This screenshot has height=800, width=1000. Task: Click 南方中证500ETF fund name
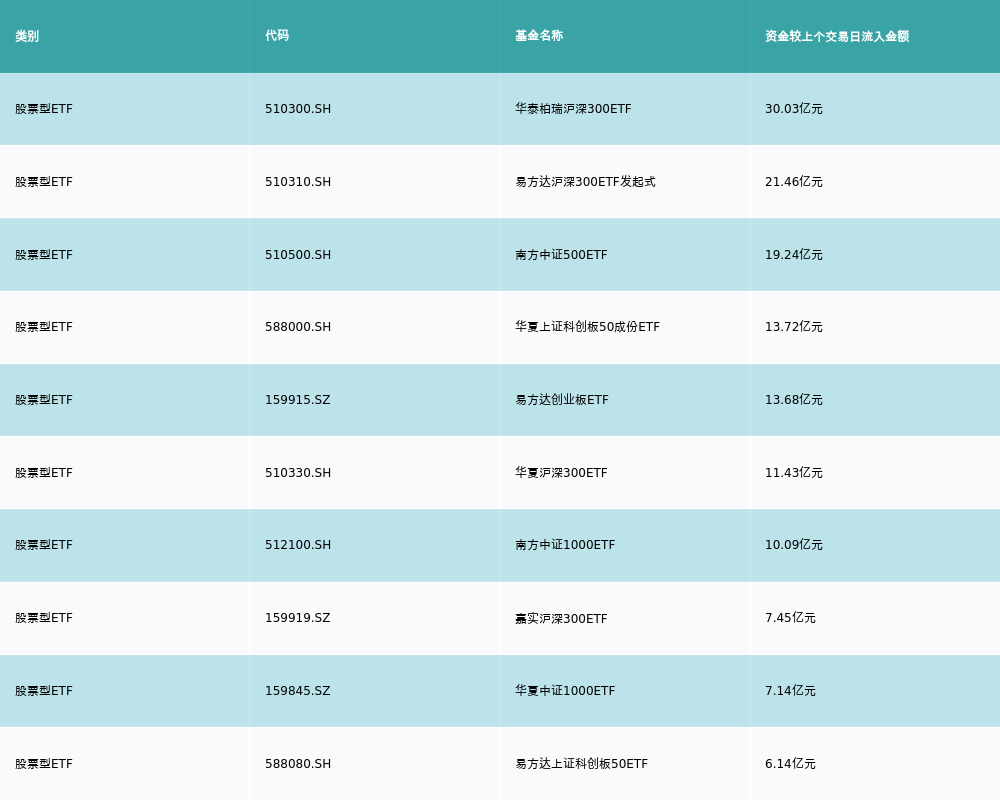(561, 255)
